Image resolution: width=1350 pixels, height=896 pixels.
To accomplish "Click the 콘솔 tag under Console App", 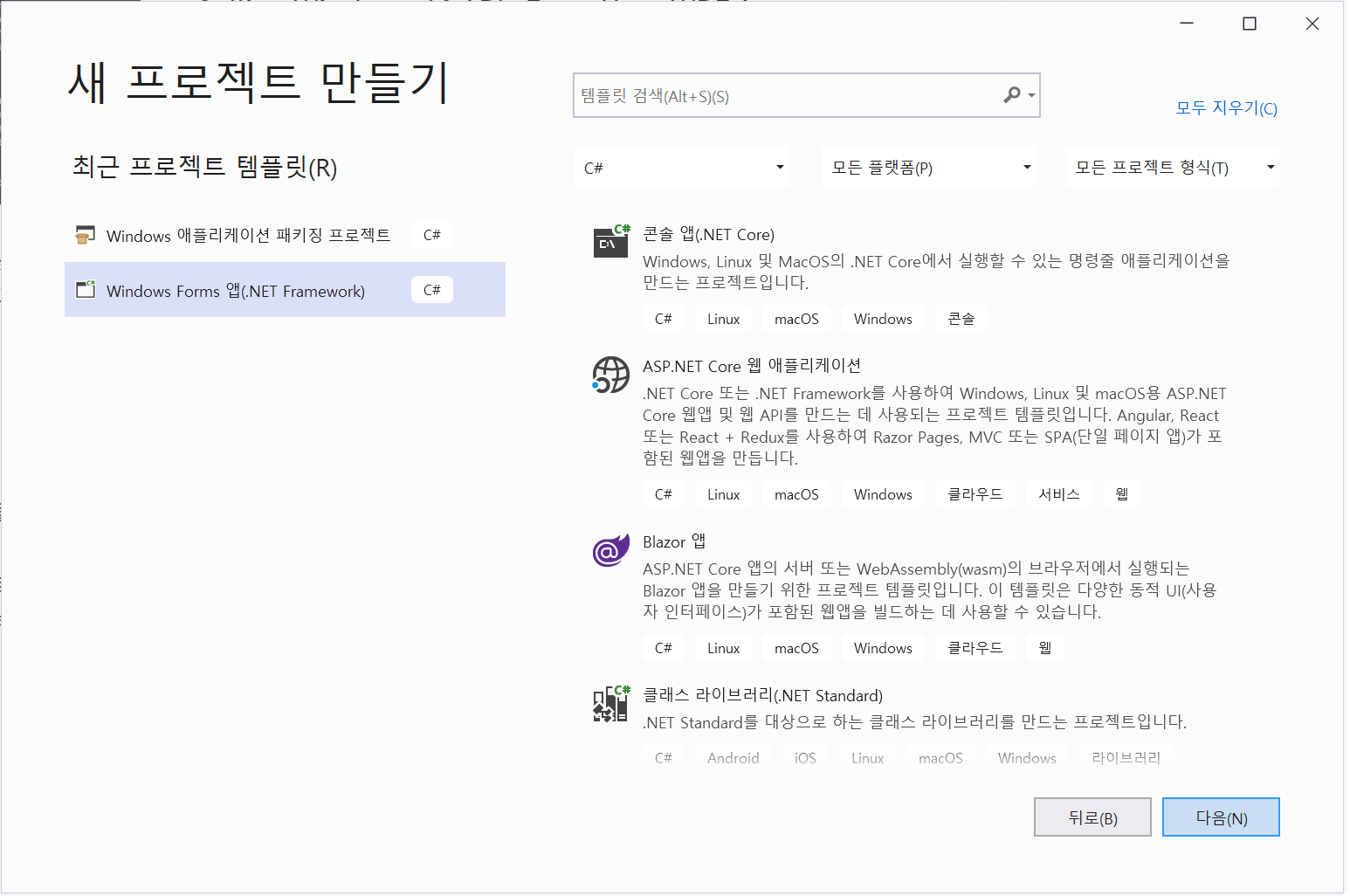I will coord(961,319).
